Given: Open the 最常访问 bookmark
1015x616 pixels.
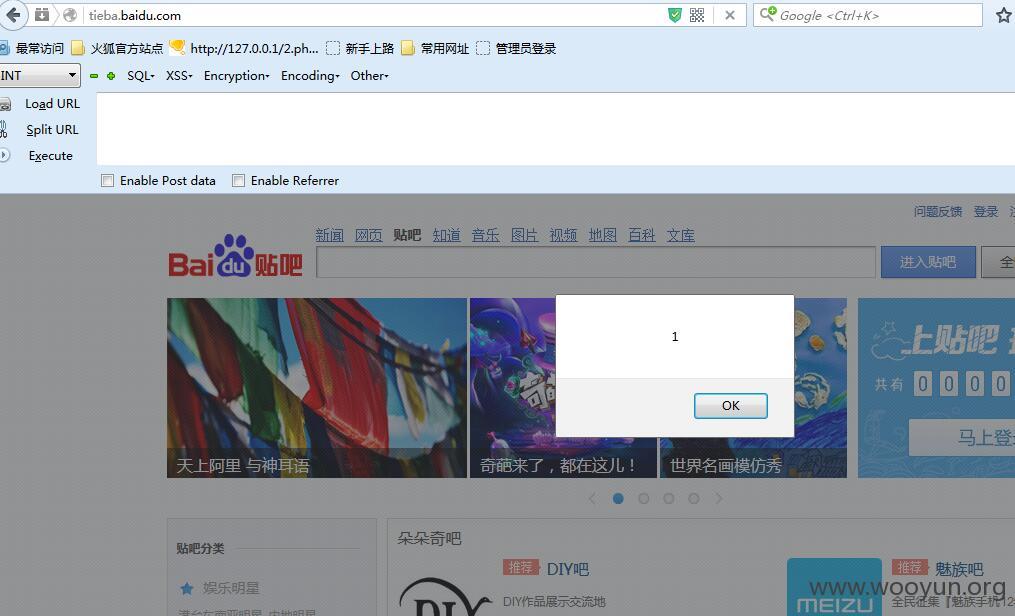Looking at the screenshot, I should pos(32,49).
